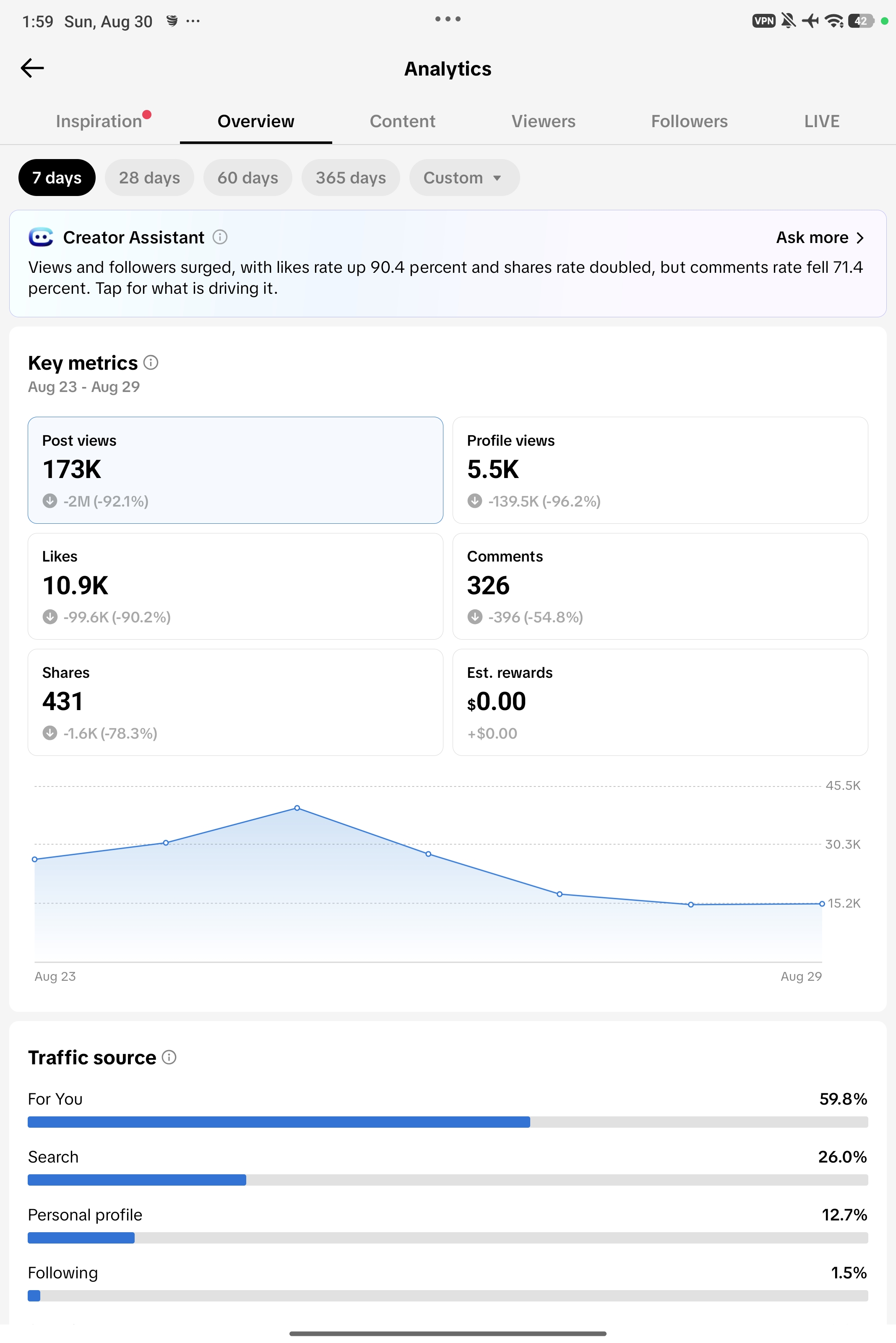Tap the Creator Assistant robot icon
This screenshot has height=1343, width=896.
[x=41, y=237]
